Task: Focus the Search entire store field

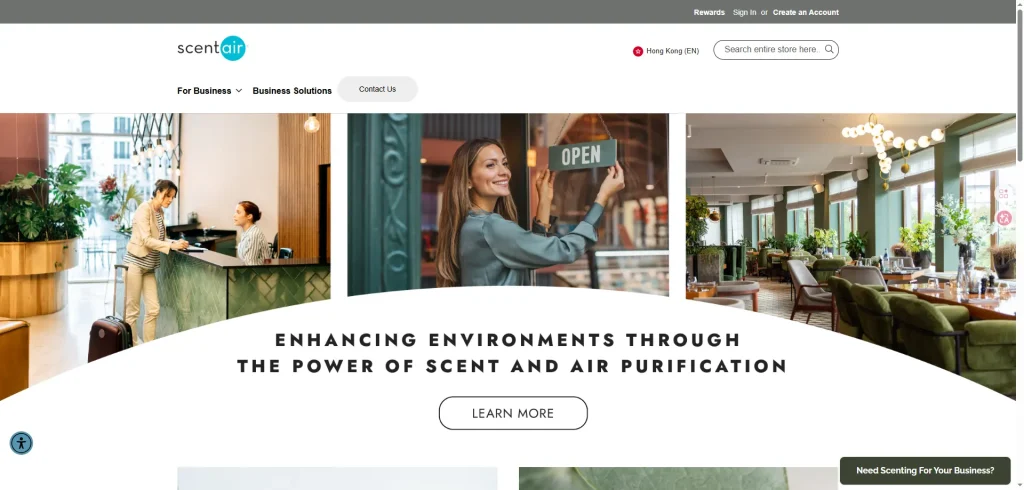Action: [770, 49]
